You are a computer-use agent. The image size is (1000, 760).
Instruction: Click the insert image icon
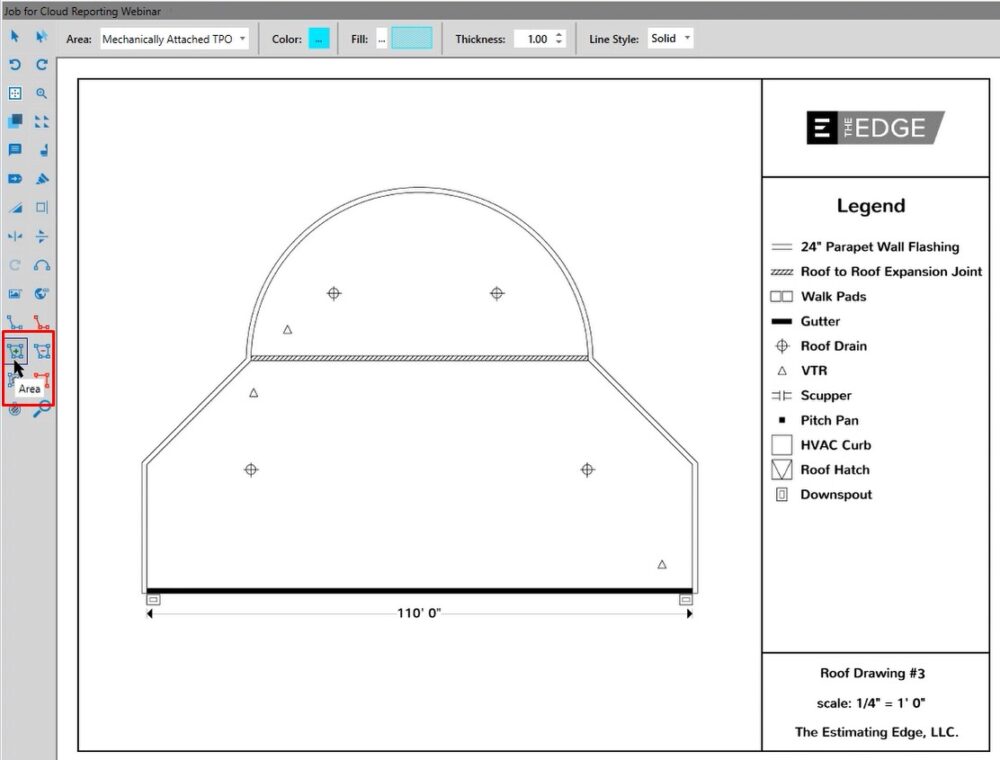pyautogui.click(x=15, y=294)
